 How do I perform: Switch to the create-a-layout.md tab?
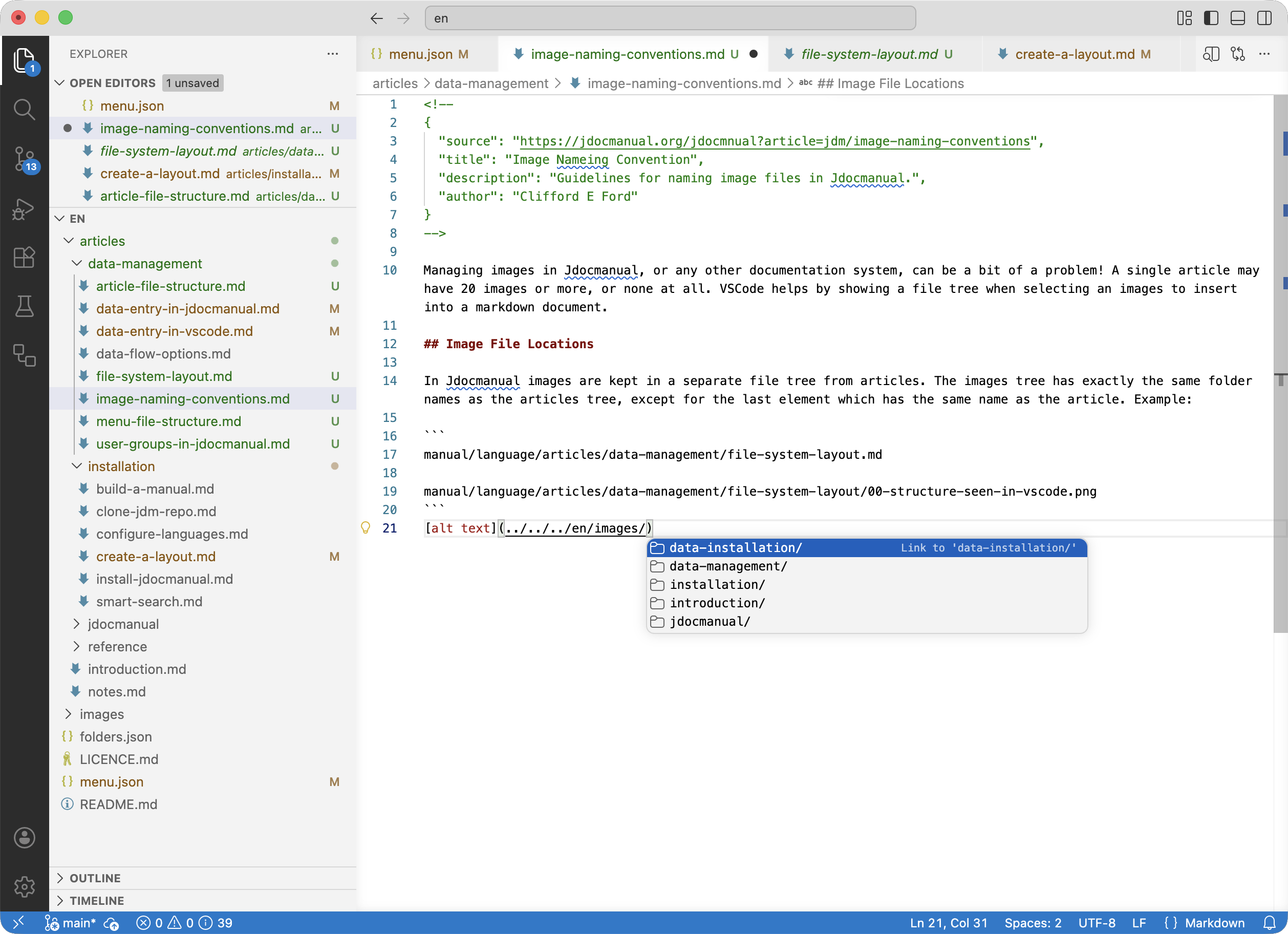(1081, 54)
